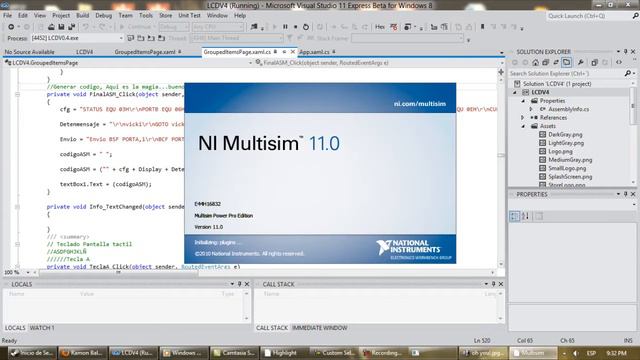640x360 pixels.
Task: Toggle Show All Files in Solution Explorer
Action: (x=567, y=62)
